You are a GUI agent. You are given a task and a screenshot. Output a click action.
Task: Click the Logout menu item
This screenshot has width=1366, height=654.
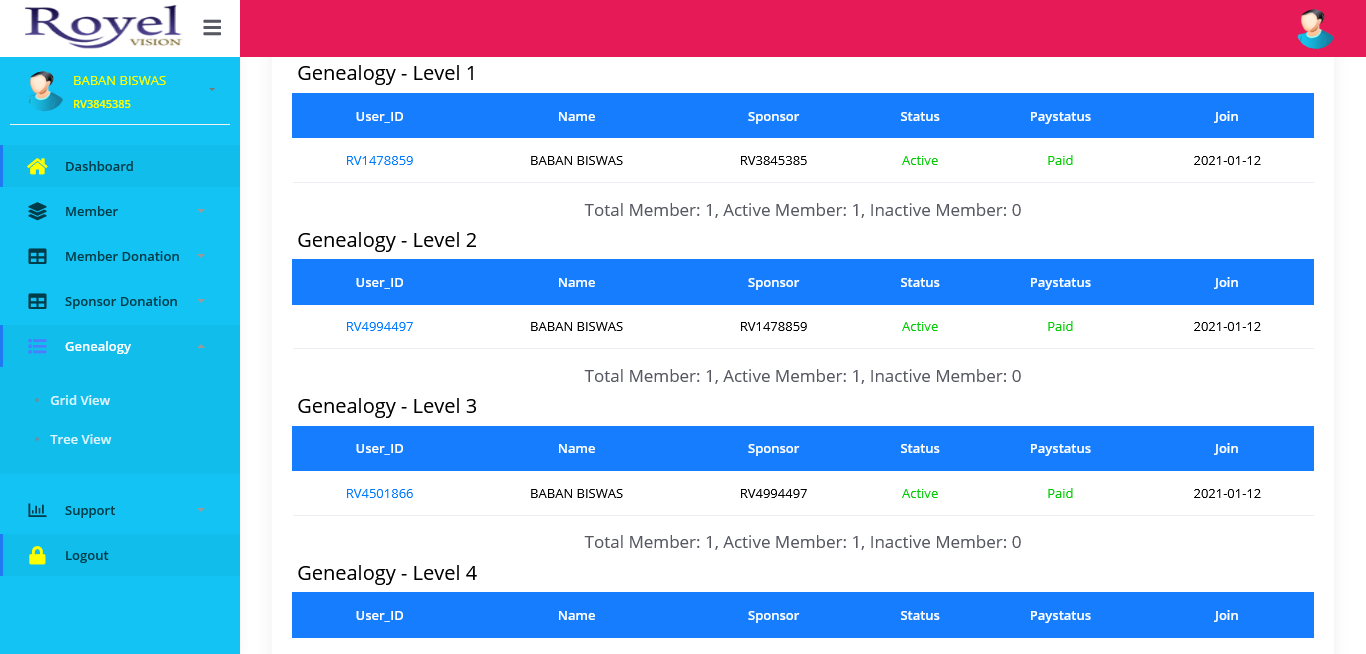(x=120, y=555)
